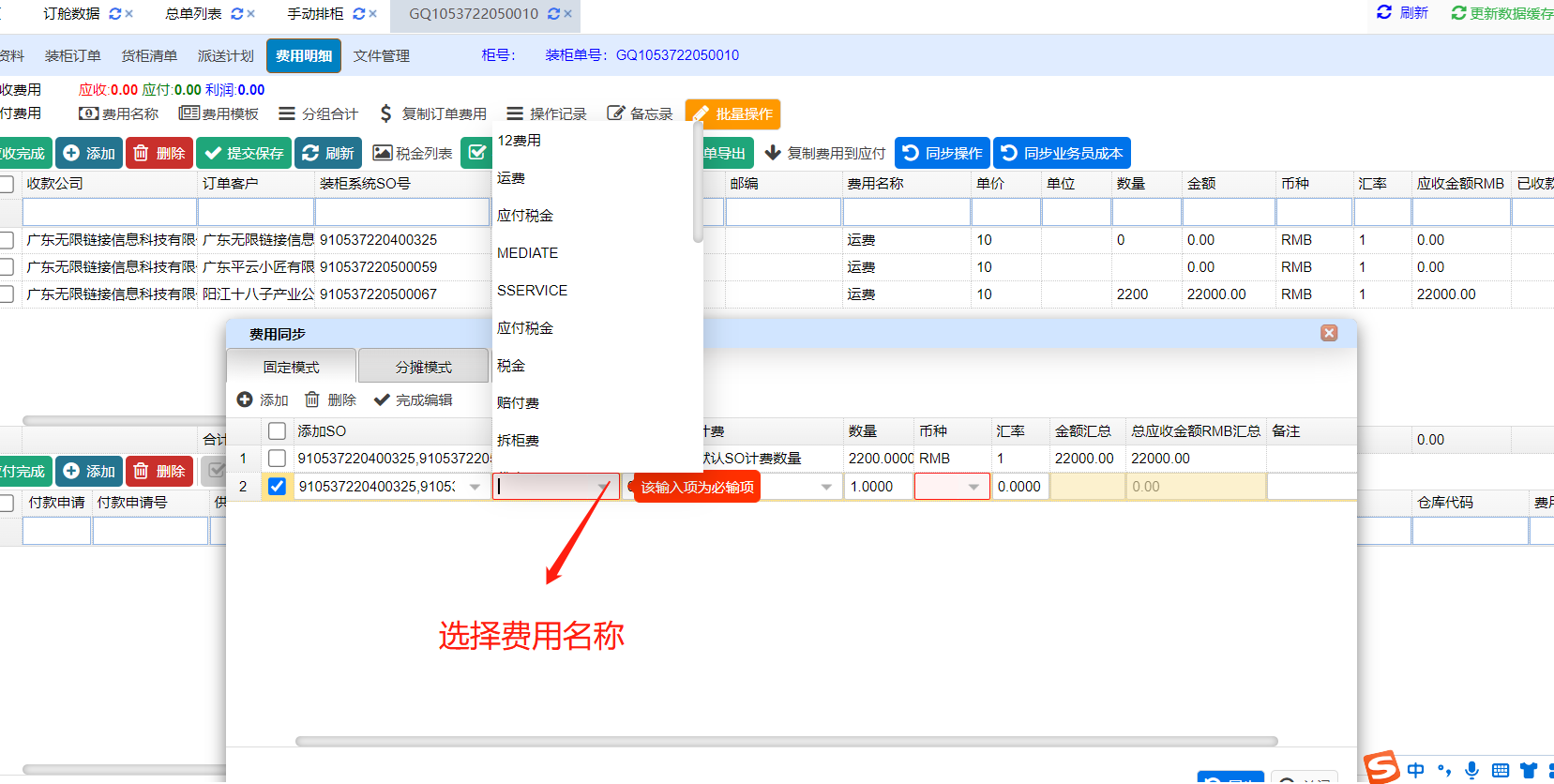Viewport: 1554px width, 784px height.
Task: Click the 提交保存 button
Action: (244, 153)
